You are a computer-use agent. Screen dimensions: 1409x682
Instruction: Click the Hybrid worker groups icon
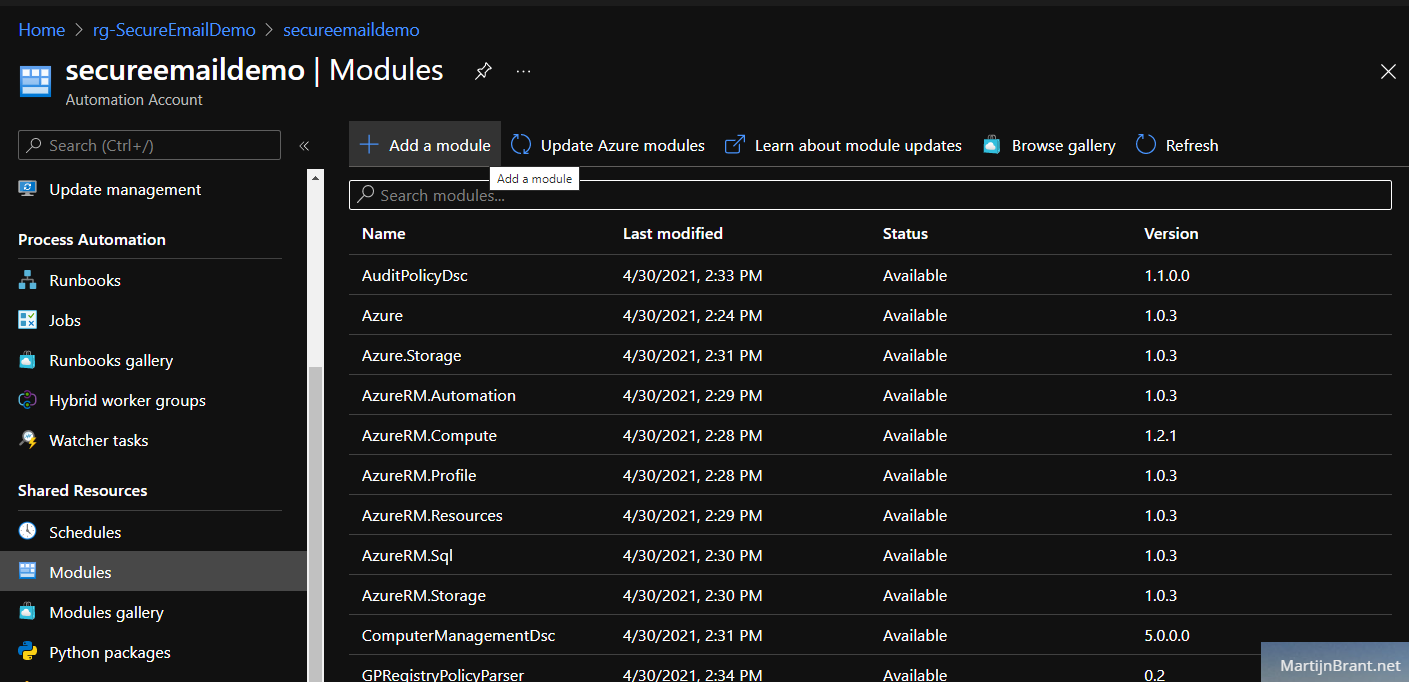[28, 400]
